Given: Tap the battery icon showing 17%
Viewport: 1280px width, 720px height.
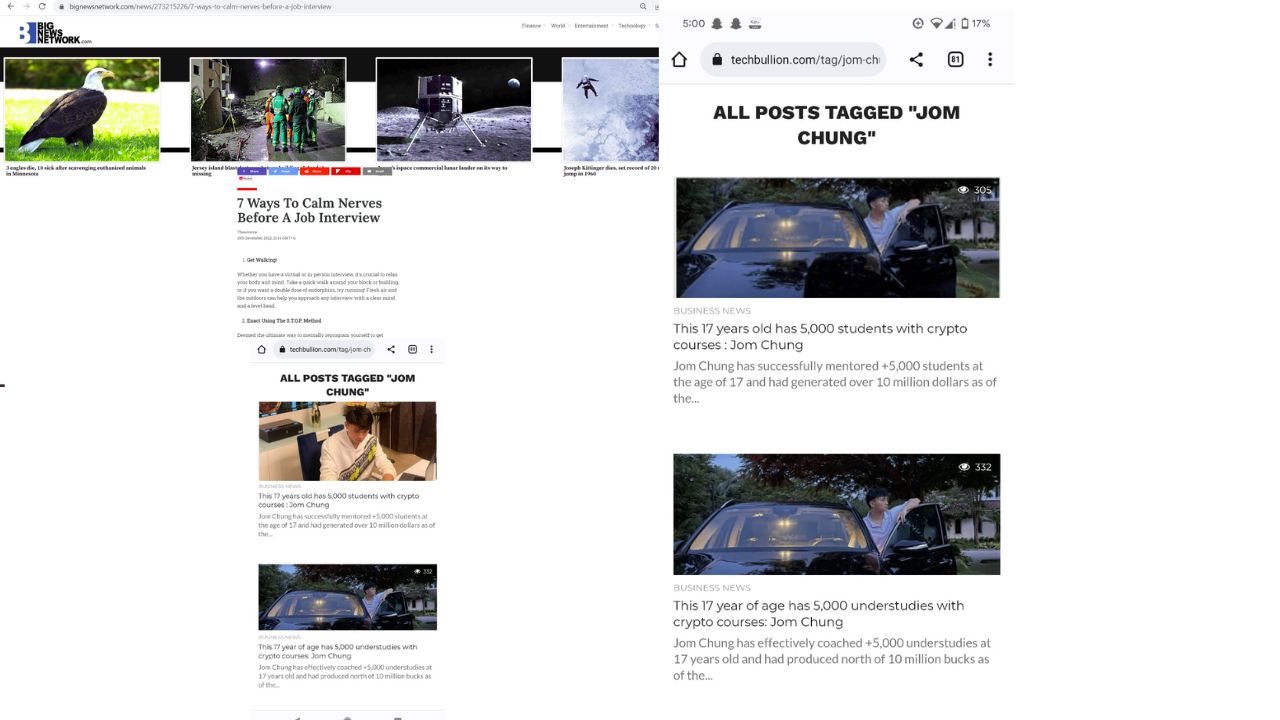Looking at the screenshot, I should pos(965,24).
